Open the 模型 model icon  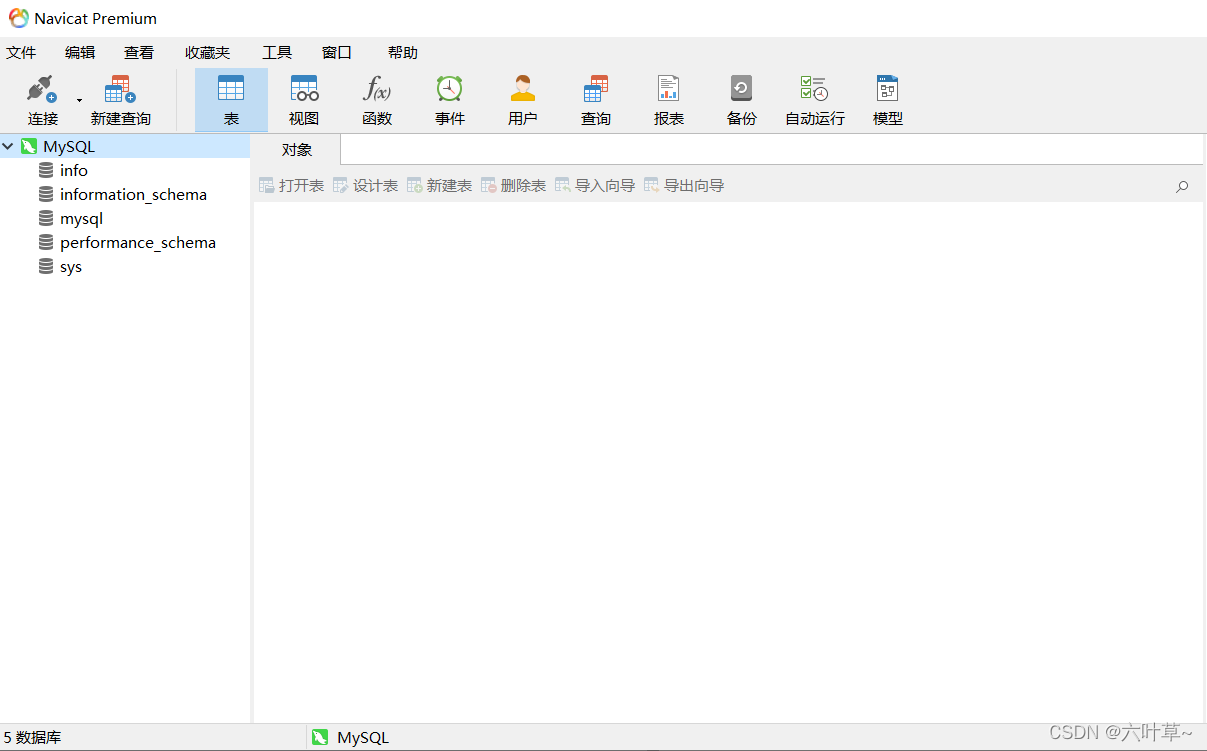(888, 99)
